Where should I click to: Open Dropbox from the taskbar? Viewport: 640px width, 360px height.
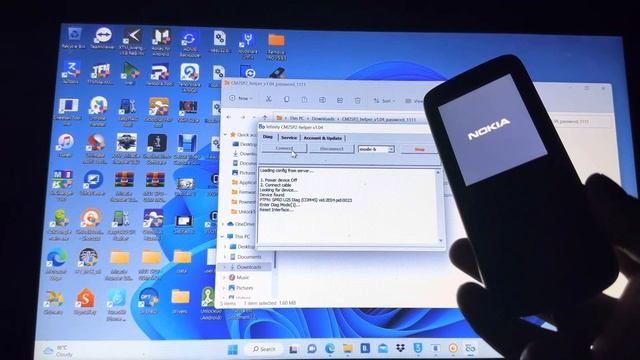point(400,348)
